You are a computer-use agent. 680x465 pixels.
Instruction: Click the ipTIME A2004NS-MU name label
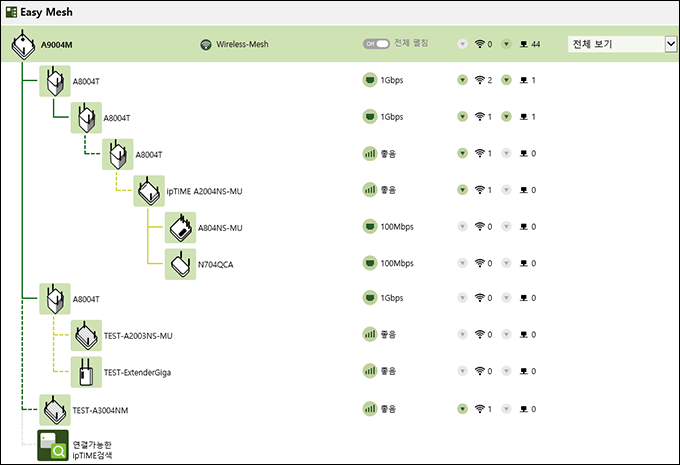[204, 191]
